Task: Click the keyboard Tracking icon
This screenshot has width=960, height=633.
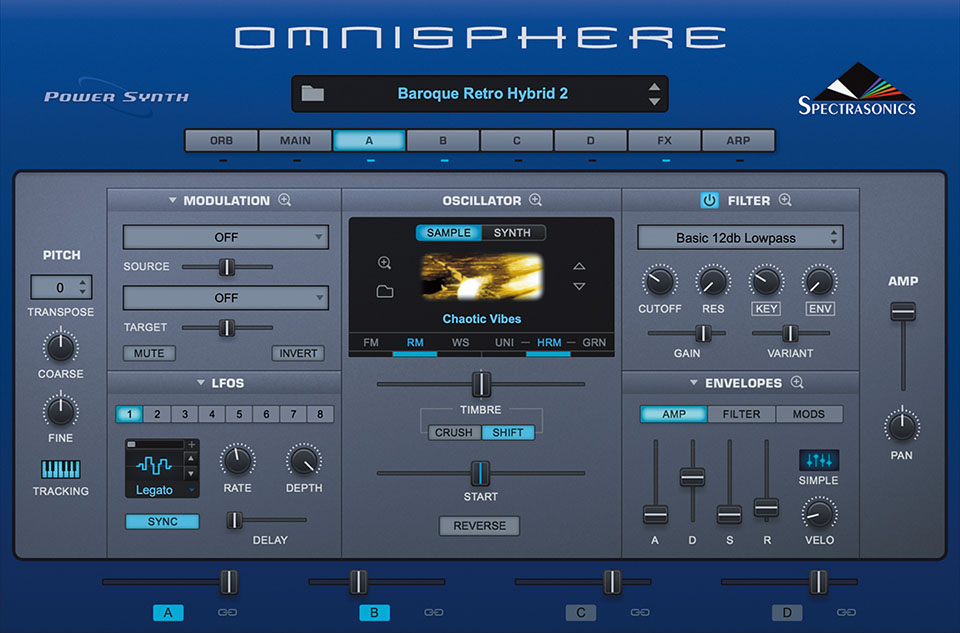Action: point(61,469)
